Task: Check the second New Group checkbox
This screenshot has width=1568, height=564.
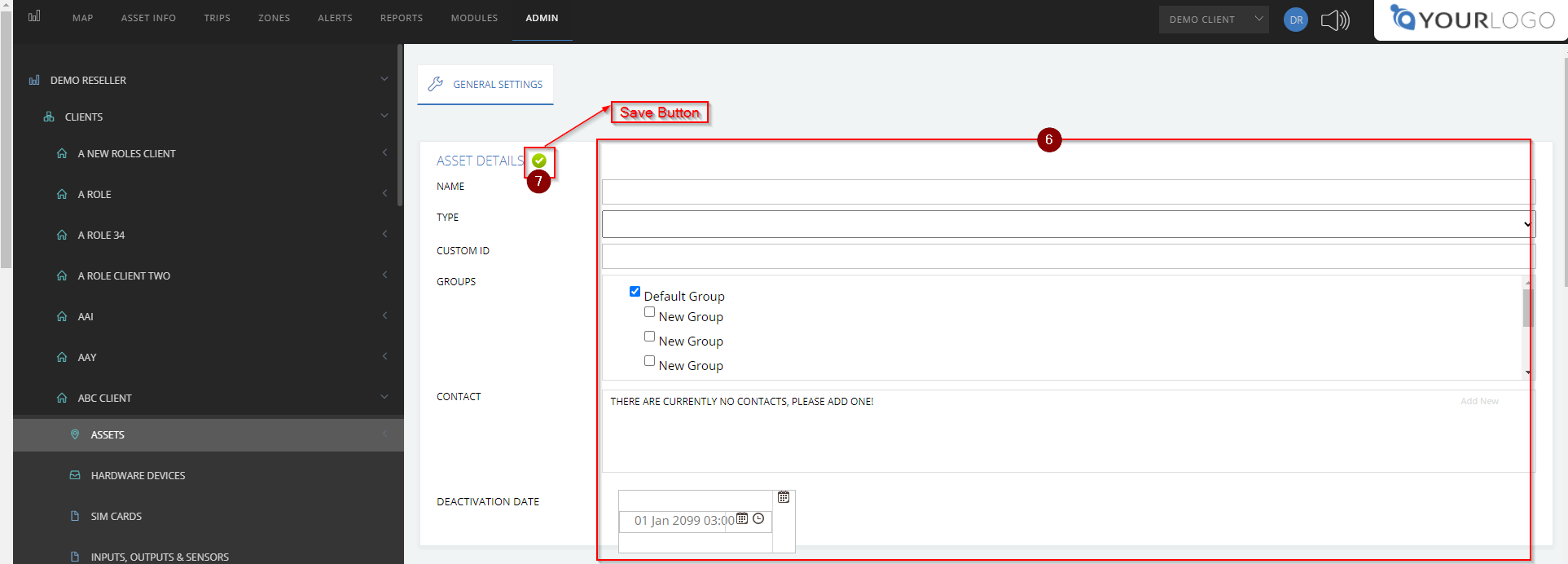Action: click(649, 336)
